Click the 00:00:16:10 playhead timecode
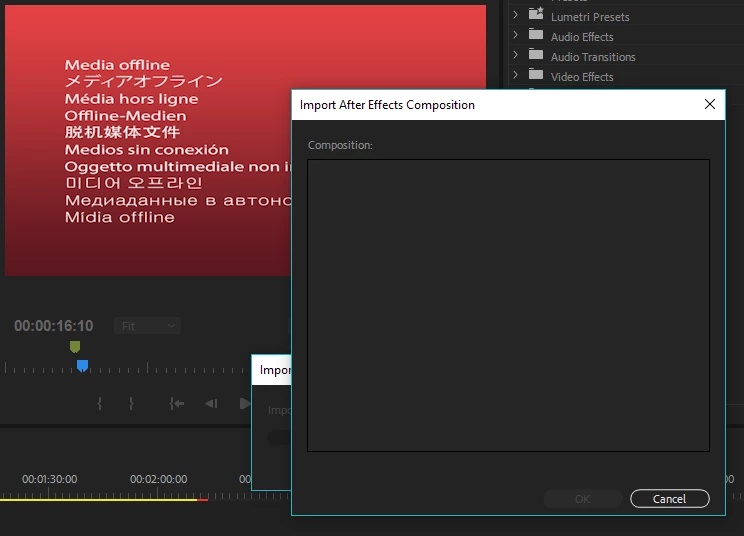 [54, 326]
